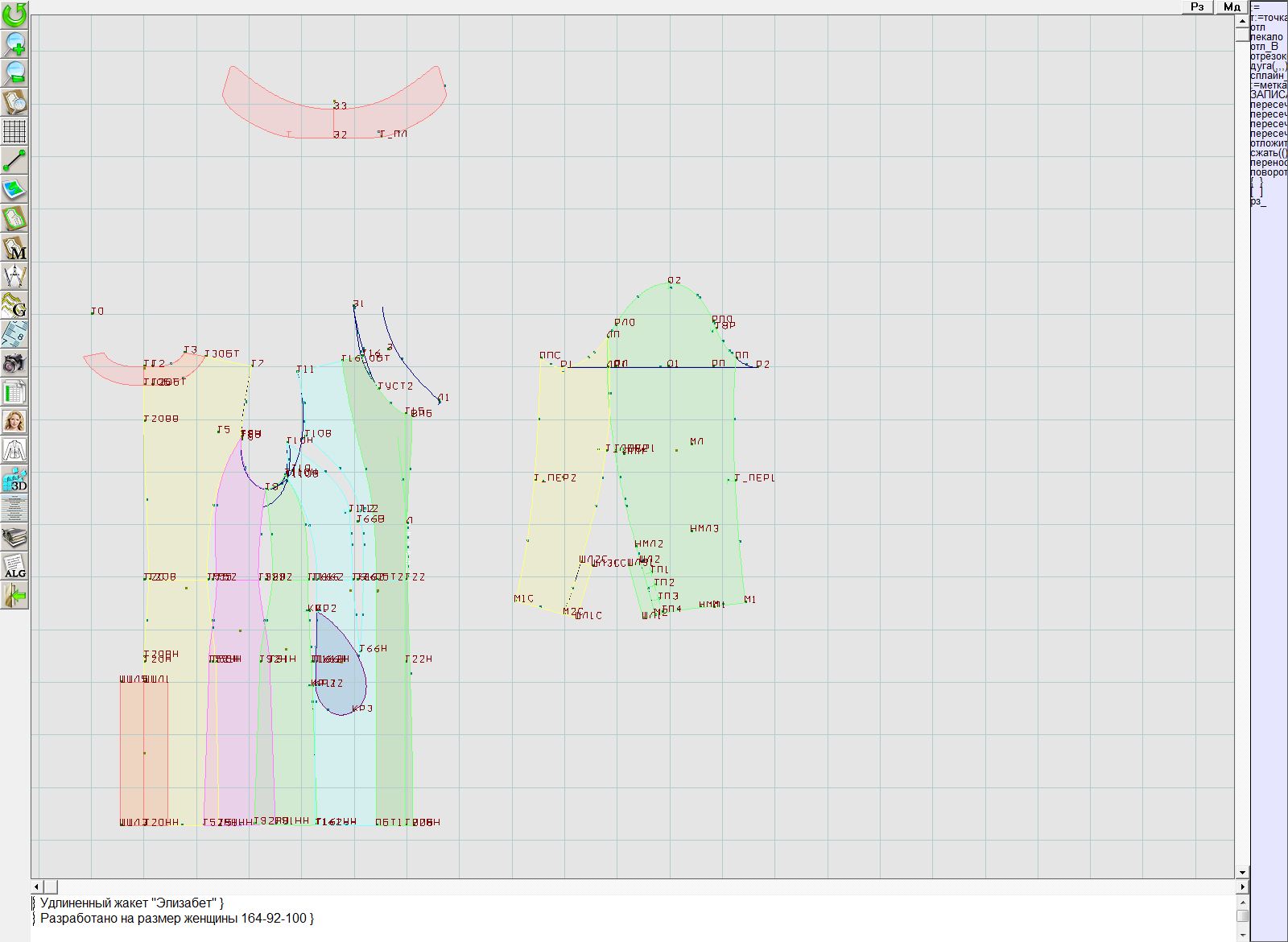Open the 3D view icon
The height and width of the screenshot is (942, 1288).
coord(14,480)
